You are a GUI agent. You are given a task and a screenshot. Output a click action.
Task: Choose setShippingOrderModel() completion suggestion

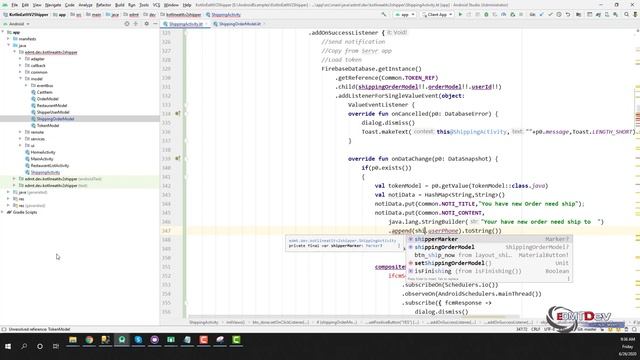point(489,263)
